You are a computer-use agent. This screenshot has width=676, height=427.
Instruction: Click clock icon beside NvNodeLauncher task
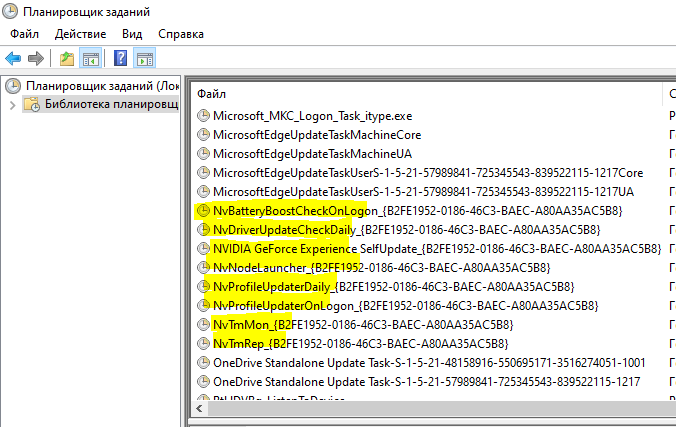point(203,267)
